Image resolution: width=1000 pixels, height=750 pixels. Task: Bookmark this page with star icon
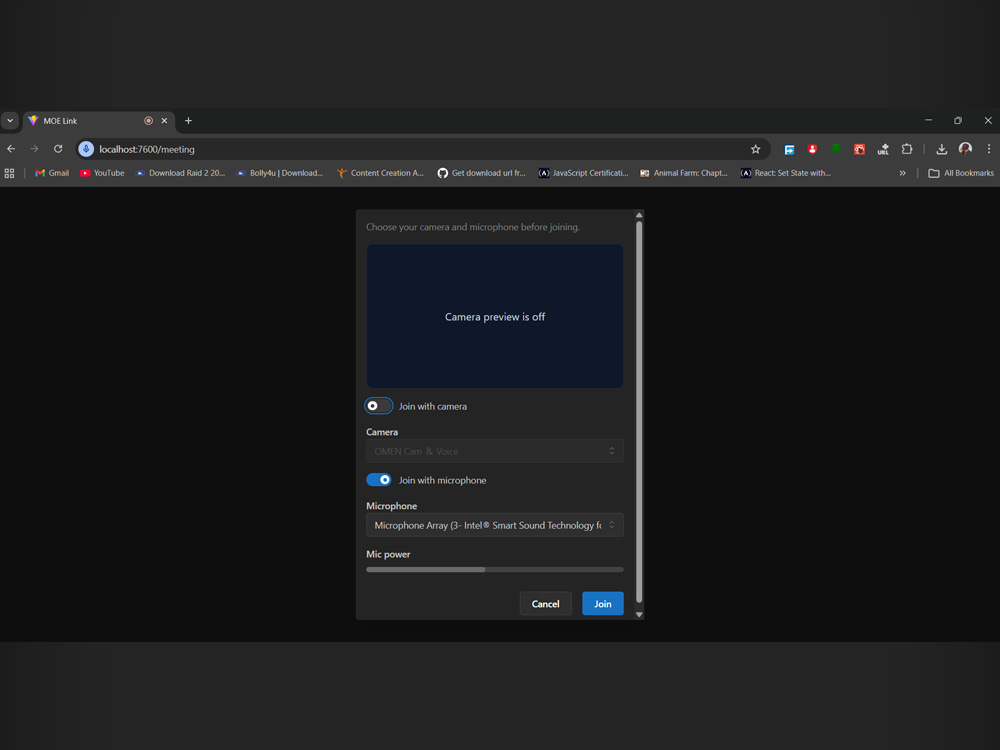pos(755,149)
